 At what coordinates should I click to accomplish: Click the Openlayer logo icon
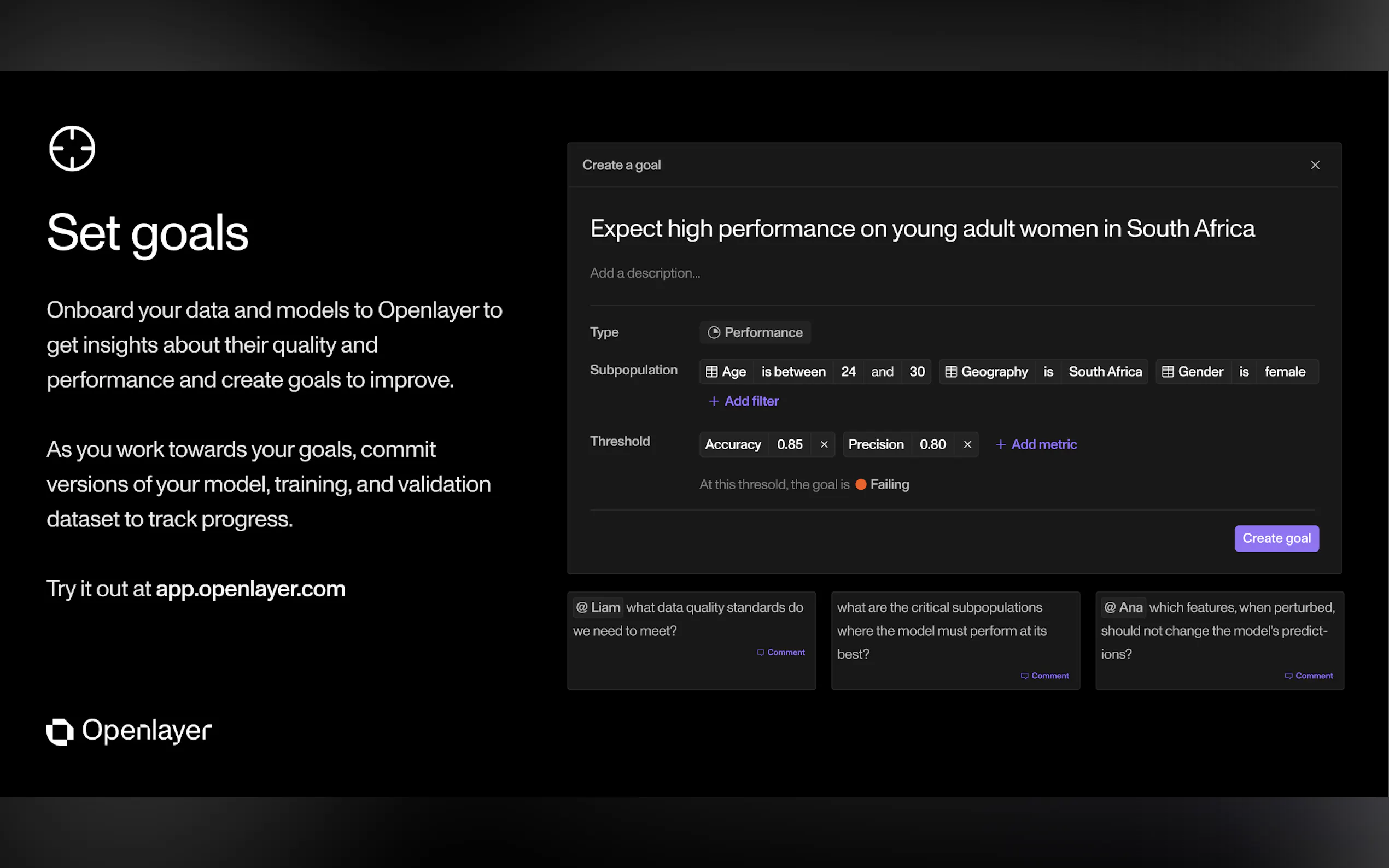click(60, 731)
